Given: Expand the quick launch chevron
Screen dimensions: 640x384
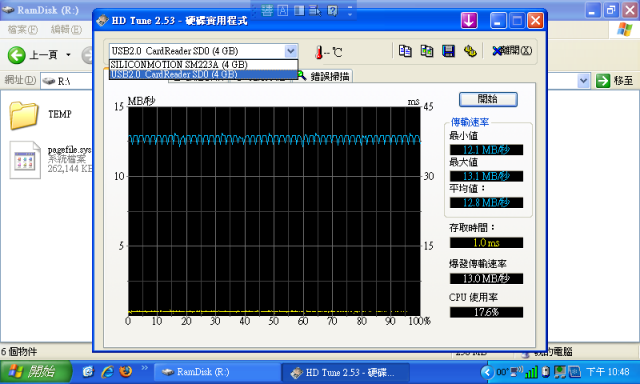Looking at the screenshot, I should pos(144,368).
